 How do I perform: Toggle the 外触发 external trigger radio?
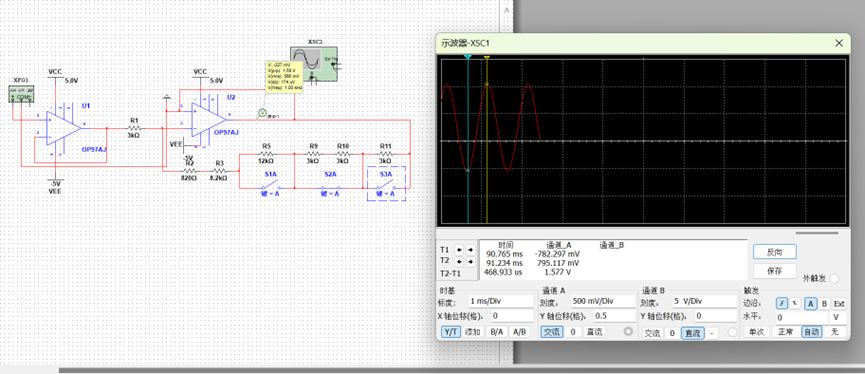(834, 279)
